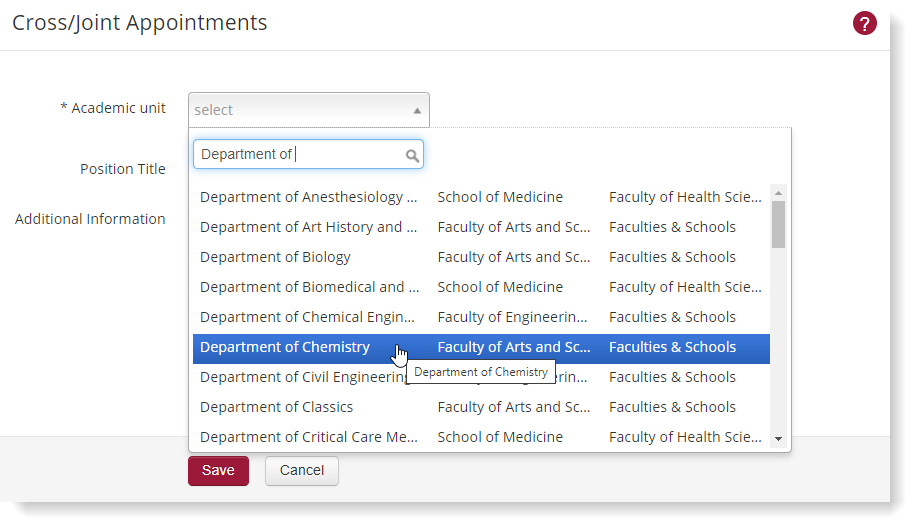Click the search magnifier icon in dropdown
Image resolution: width=917 pixels, height=529 pixels.
pyautogui.click(x=412, y=155)
